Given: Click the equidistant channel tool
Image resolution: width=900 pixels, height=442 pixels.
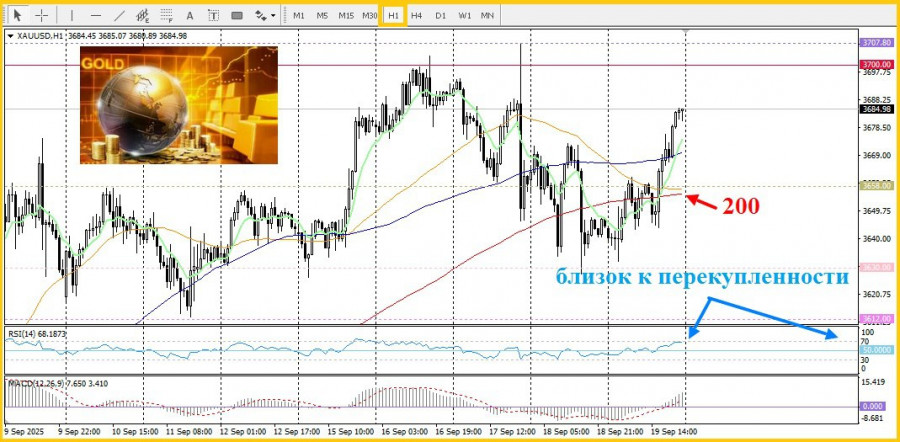Looking at the screenshot, I should [x=143, y=15].
